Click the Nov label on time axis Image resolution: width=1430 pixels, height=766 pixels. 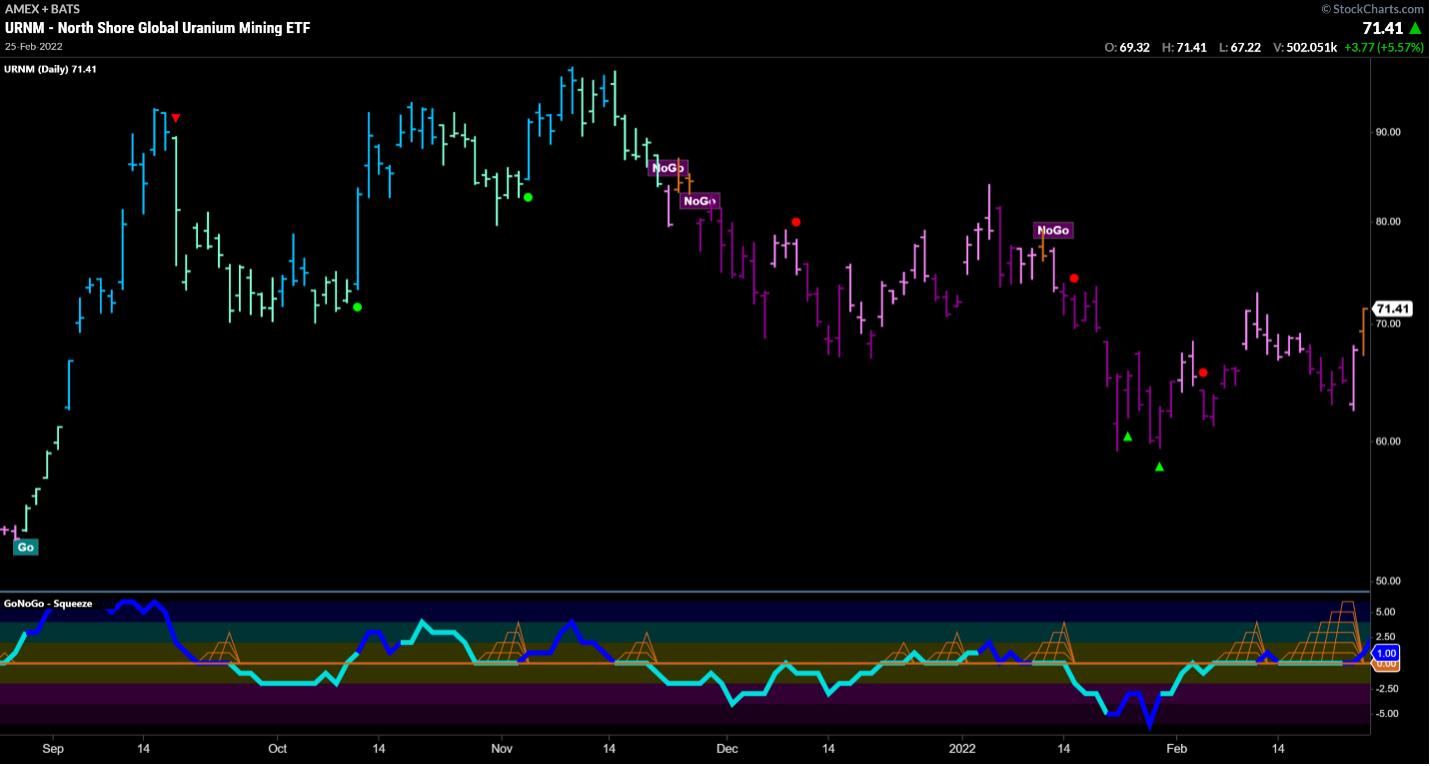point(502,748)
